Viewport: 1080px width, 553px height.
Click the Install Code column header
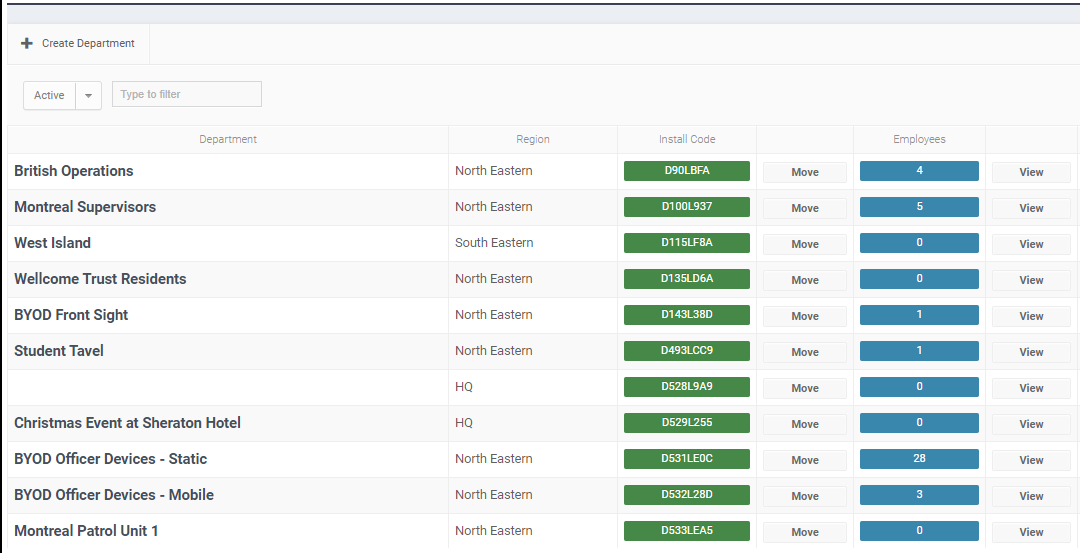pyautogui.click(x=687, y=140)
